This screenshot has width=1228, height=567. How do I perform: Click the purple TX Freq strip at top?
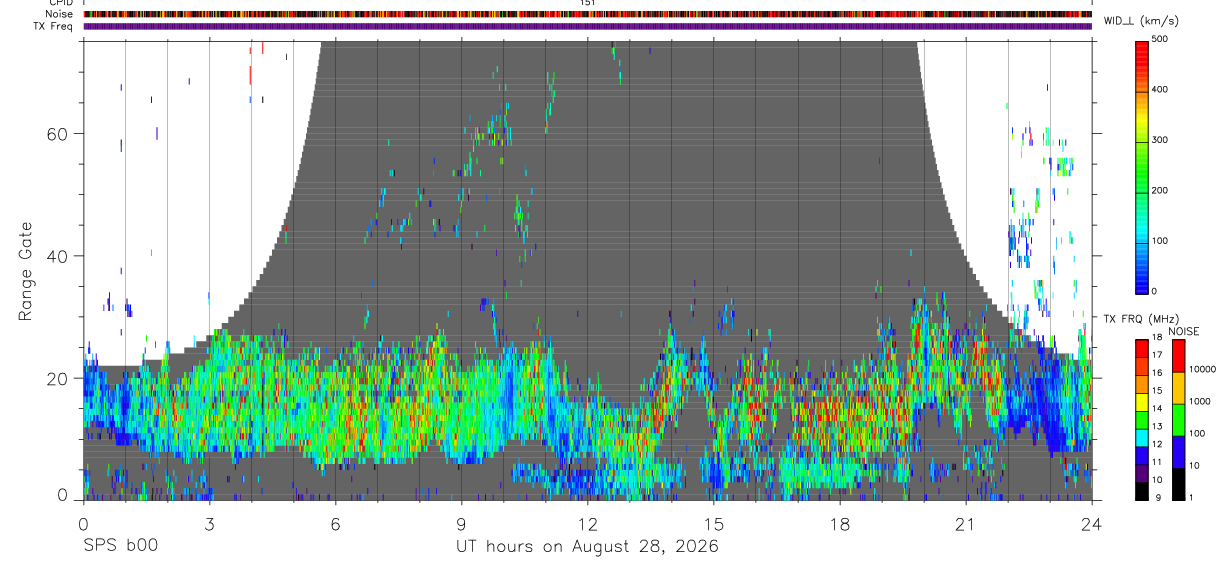[588, 26]
